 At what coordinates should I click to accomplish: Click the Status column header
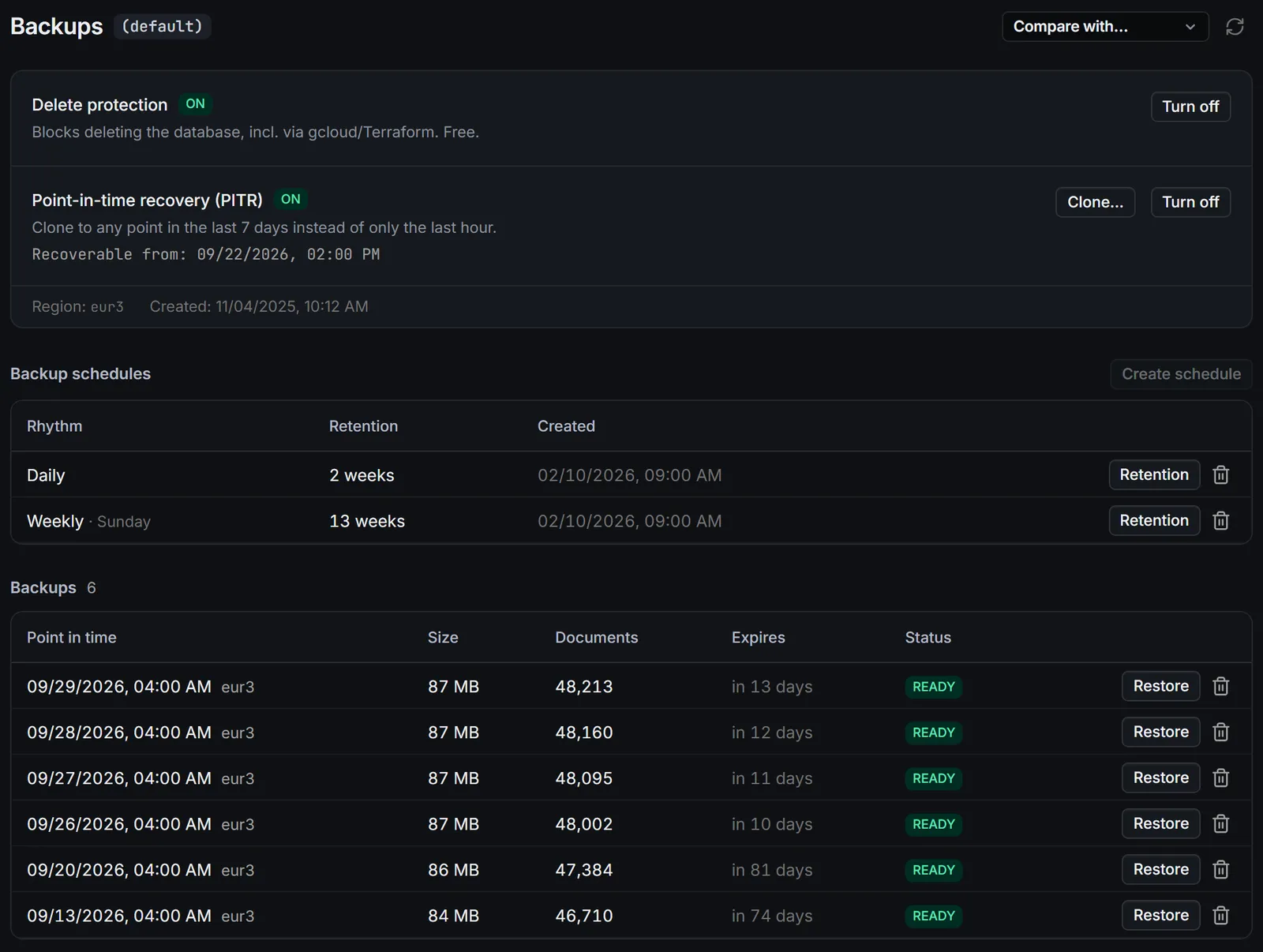928,637
